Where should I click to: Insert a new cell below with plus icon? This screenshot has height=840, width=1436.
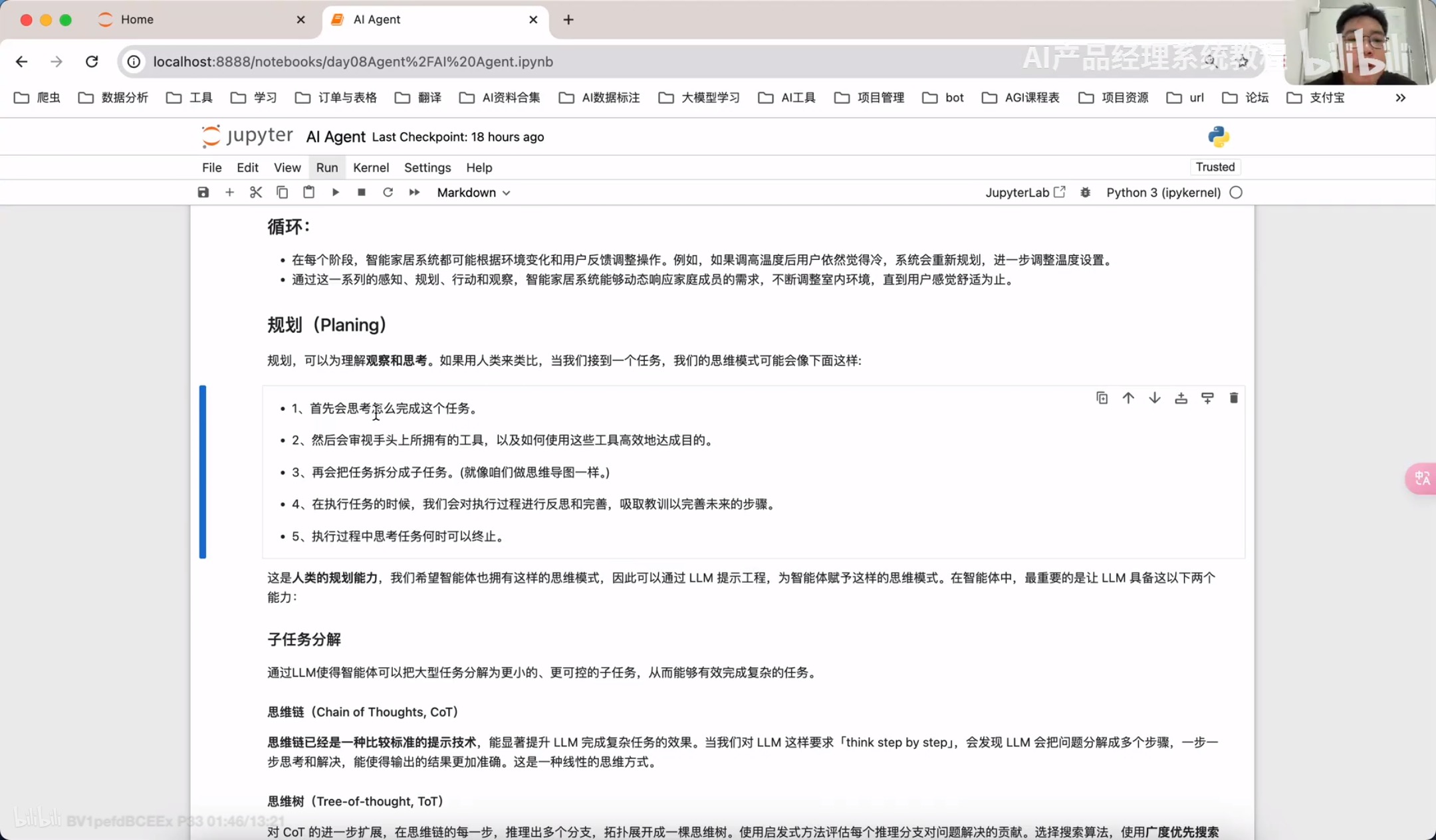click(x=229, y=192)
